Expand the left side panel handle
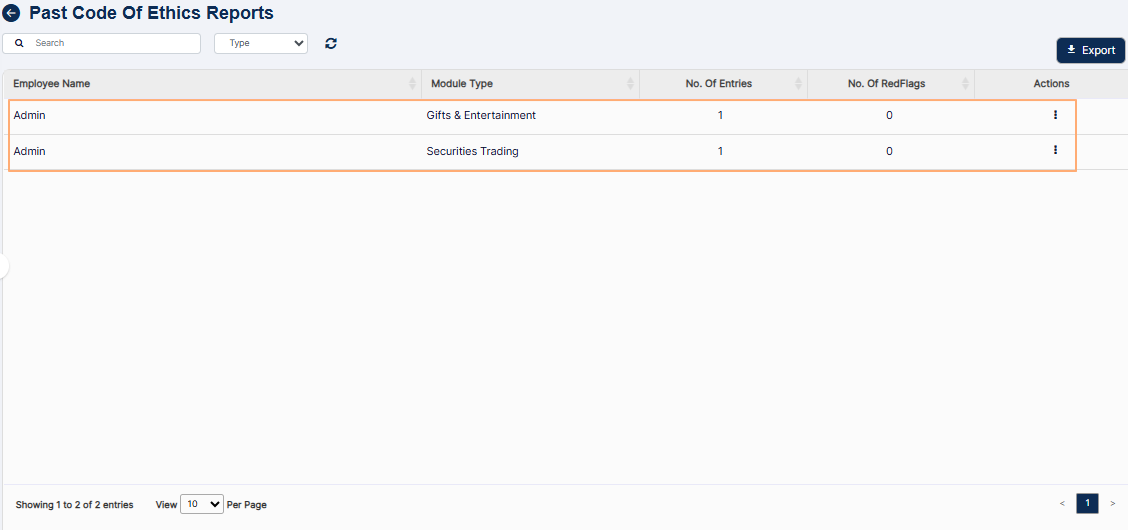 point(4,266)
